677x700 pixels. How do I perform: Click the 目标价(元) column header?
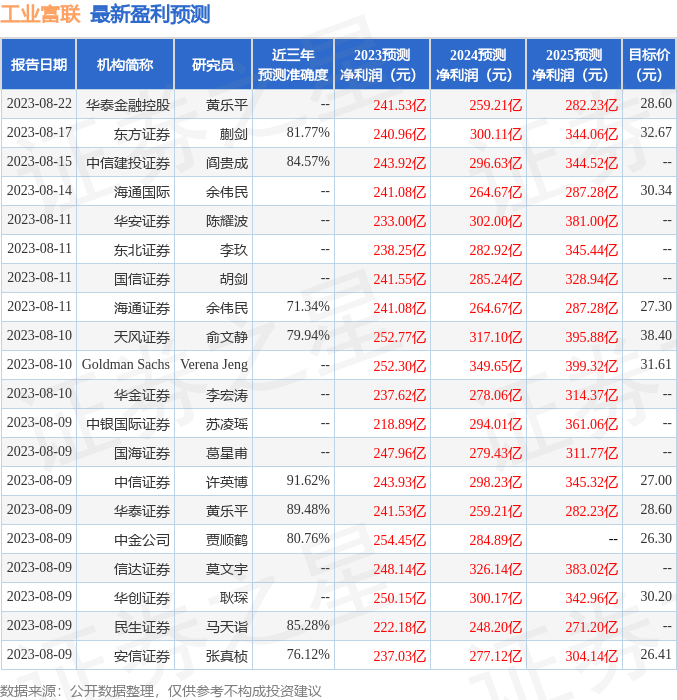649,65
